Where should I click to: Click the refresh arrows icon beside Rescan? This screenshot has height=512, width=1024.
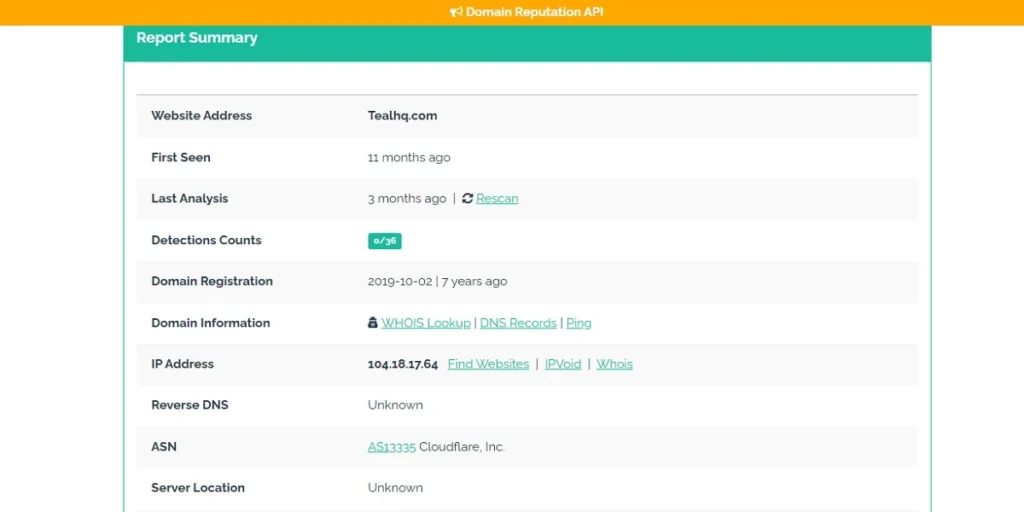click(x=467, y=199)
